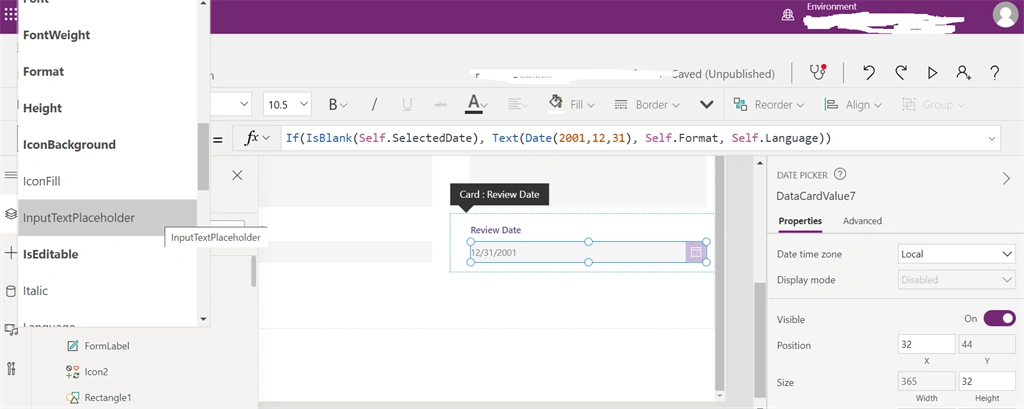Click the Redo arrow icon

pos(901,73)
